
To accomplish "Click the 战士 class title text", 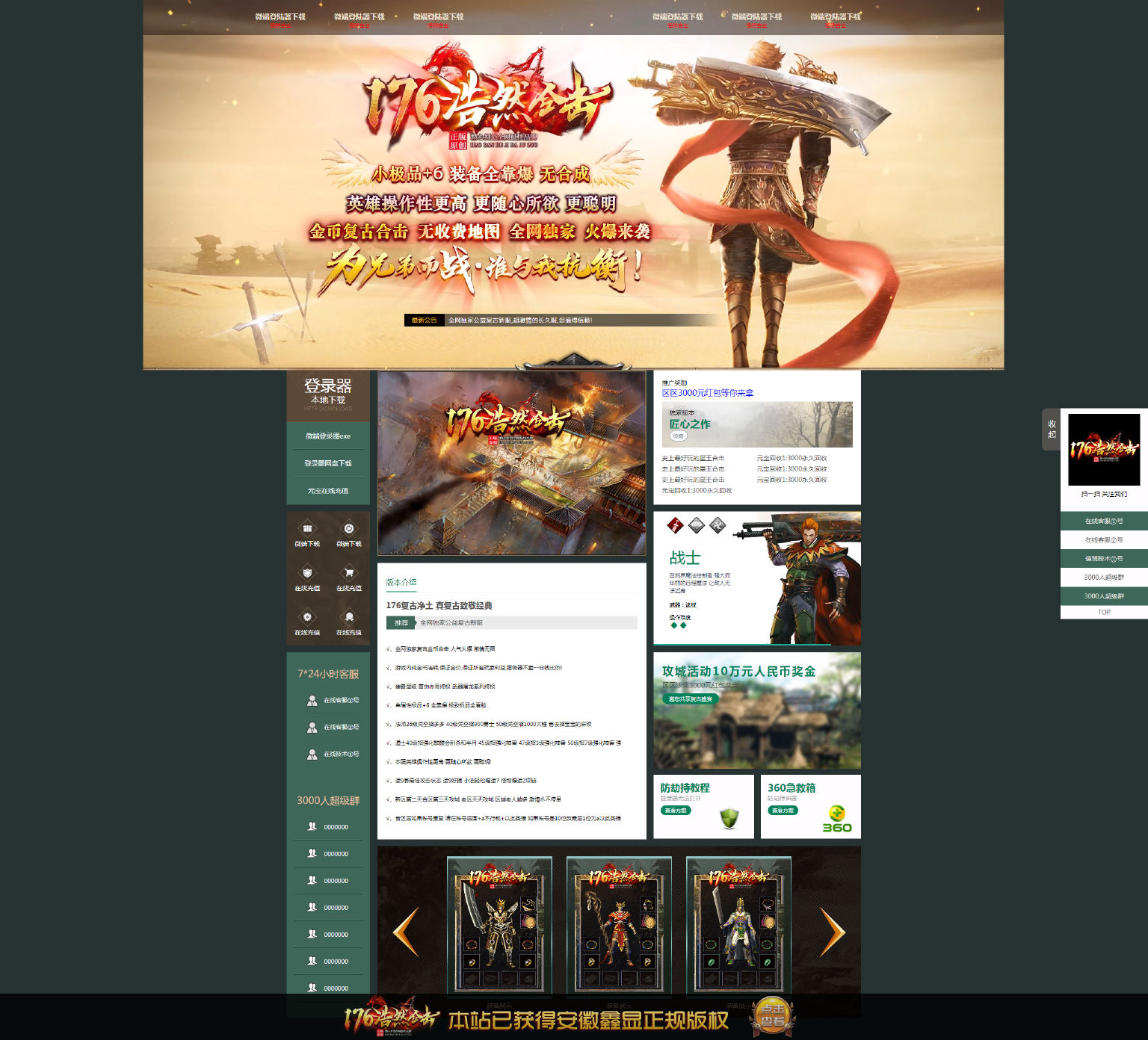I will pos(685,558).
